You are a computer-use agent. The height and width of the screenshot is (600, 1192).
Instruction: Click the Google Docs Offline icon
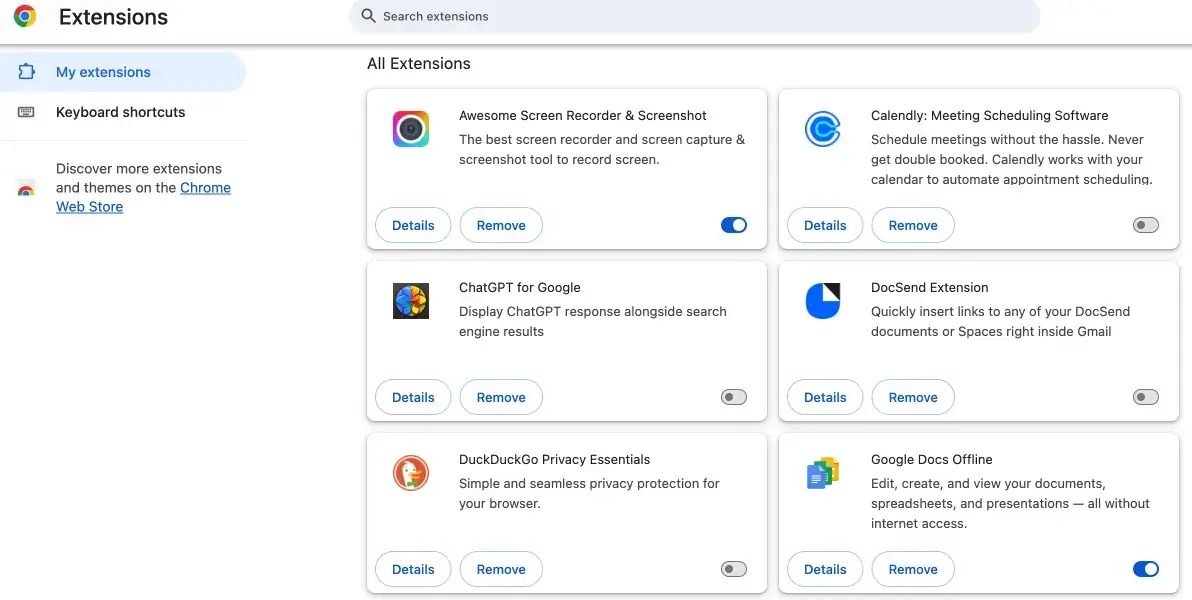(x=823, y=473)
